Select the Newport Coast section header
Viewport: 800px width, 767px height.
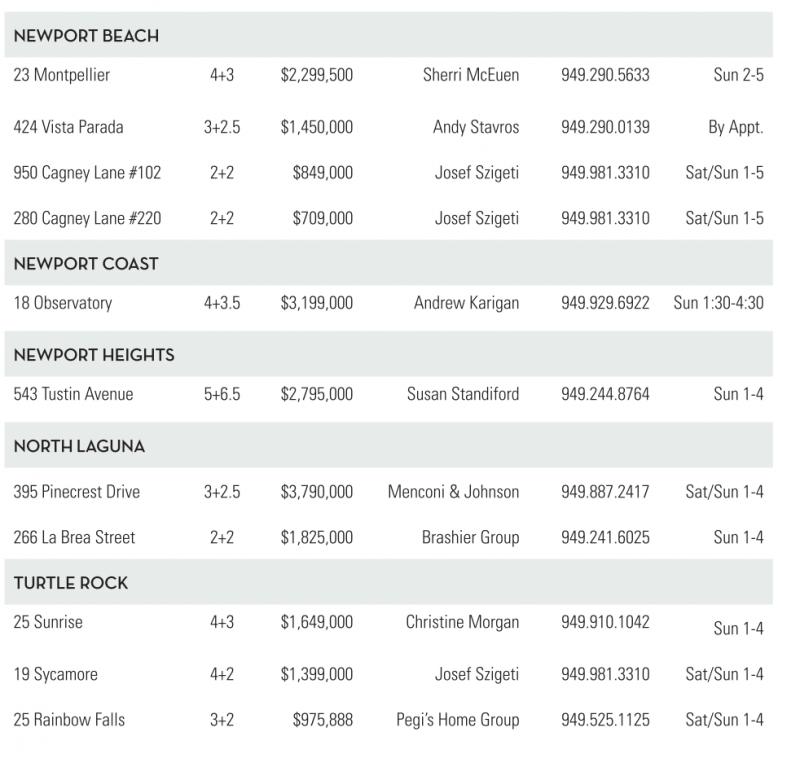tap(86, 264)
